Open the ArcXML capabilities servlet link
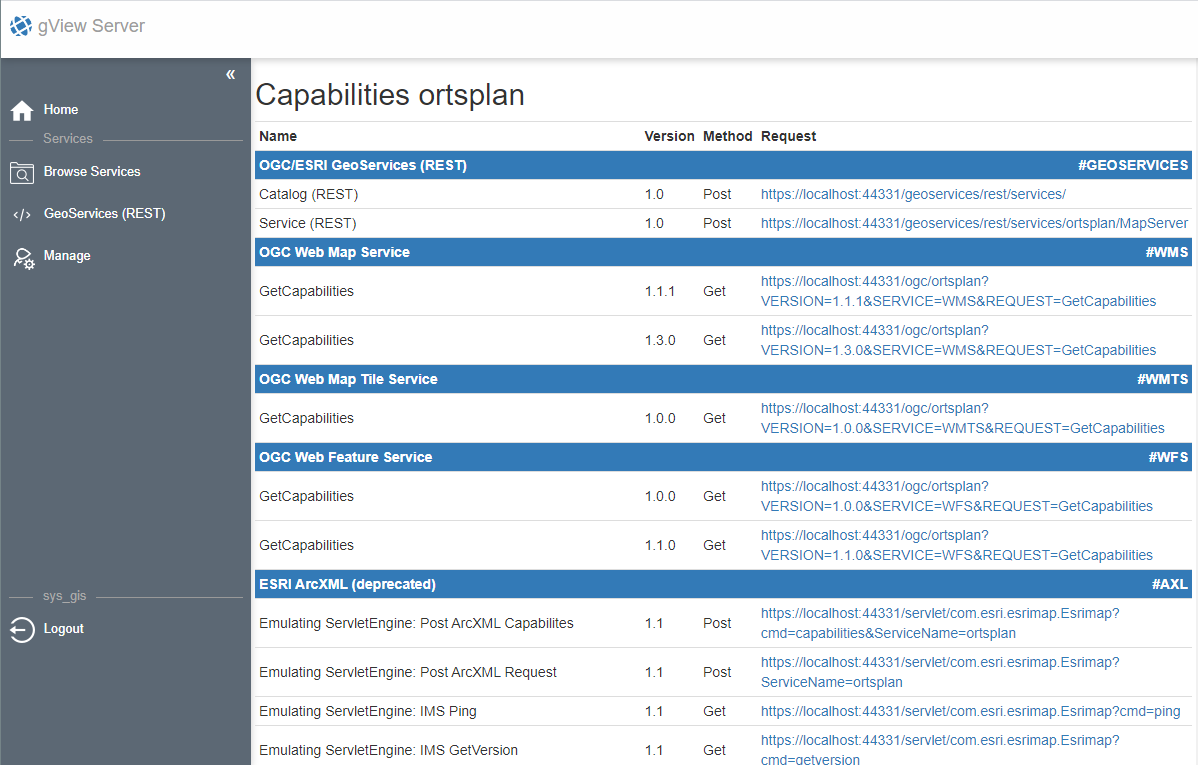 [940, 623]
